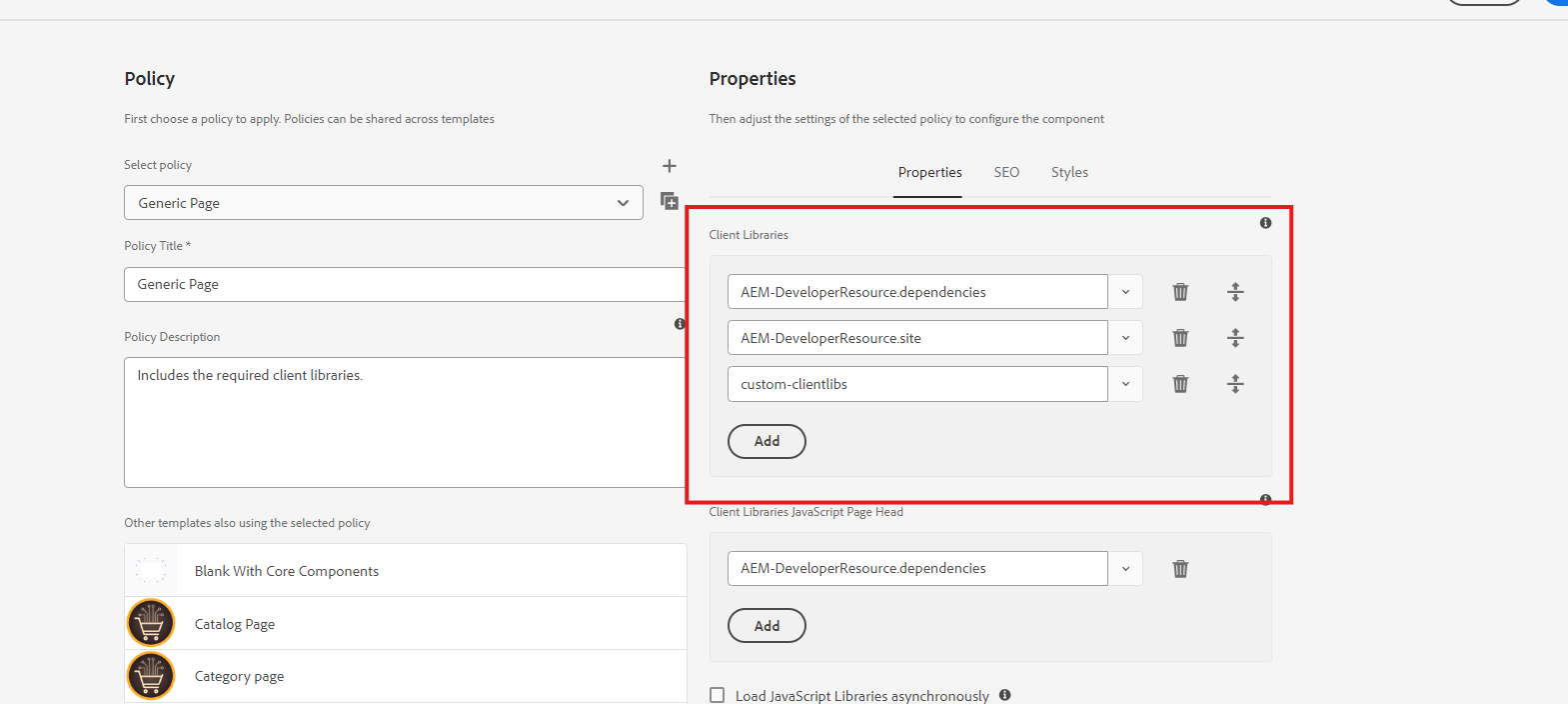This screenshot has height=704, width=1568.
Task: Expand dropdown arrow for custom-clientlibs field
Action: pyautogui.click(x=1125, y=384)
